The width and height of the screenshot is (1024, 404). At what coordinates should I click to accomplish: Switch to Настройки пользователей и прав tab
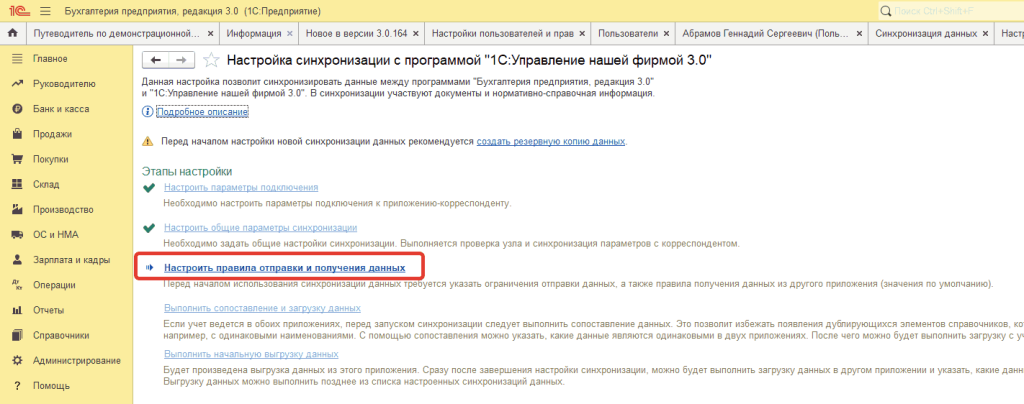(x=503, y=33)
